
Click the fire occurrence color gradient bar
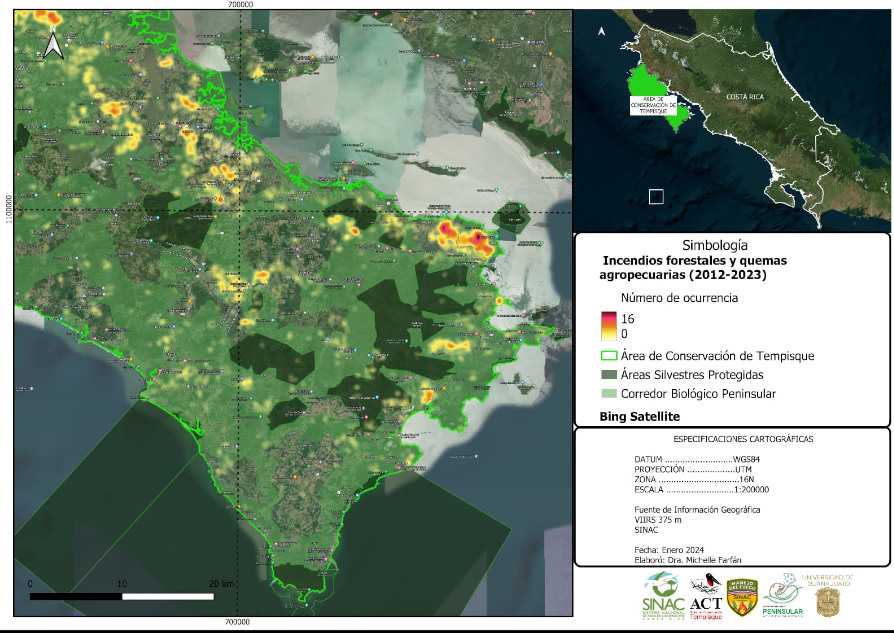point(607,325)
